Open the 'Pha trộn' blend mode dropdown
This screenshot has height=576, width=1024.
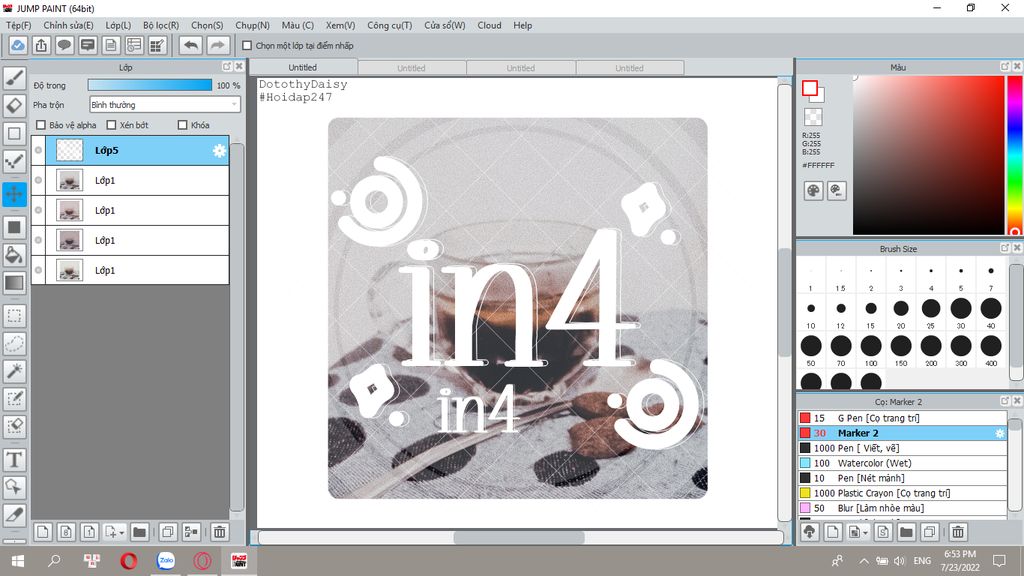[x=165, y=104]
